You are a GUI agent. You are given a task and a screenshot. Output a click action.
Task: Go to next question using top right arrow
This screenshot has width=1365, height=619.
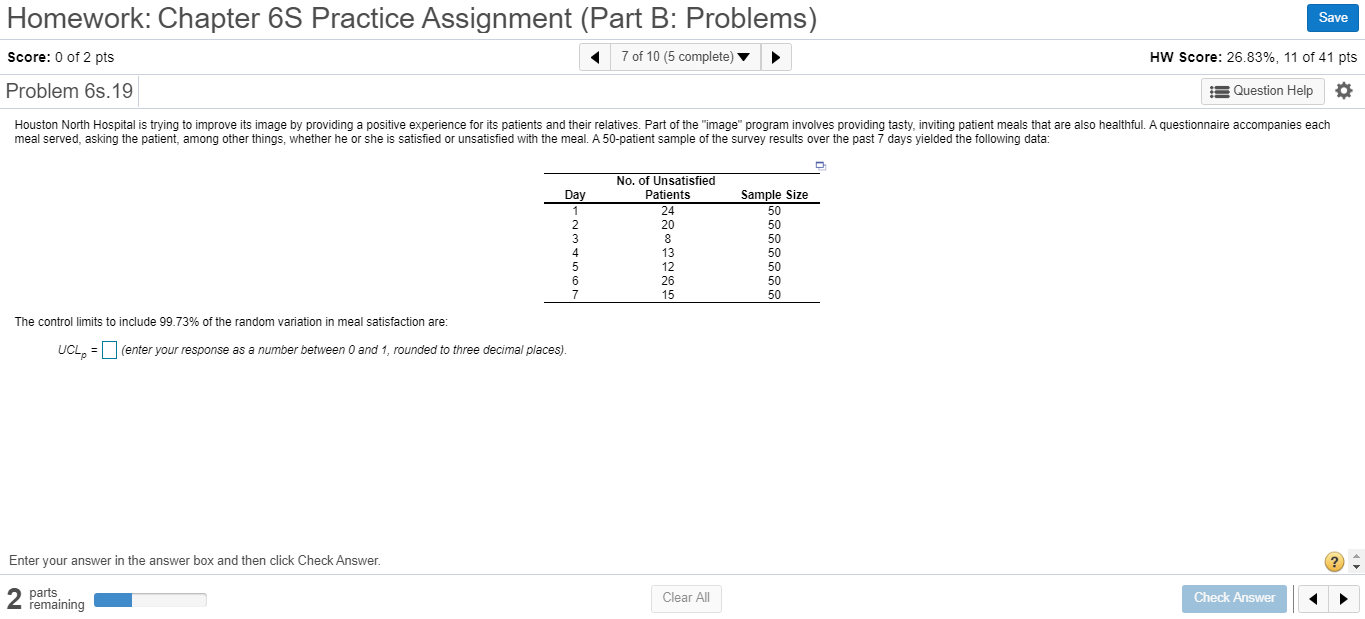coord(776,56)
